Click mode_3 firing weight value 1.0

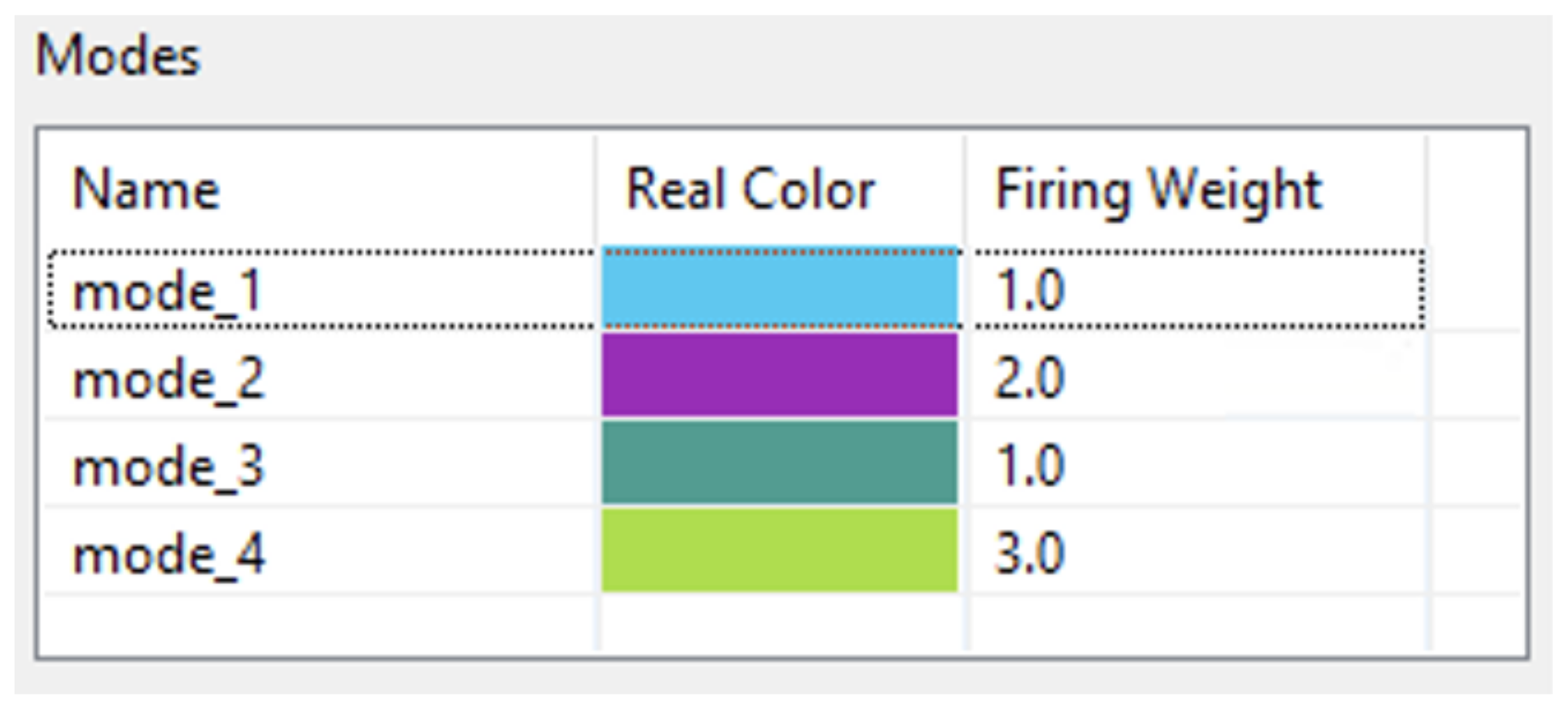tap(1030, 466)
